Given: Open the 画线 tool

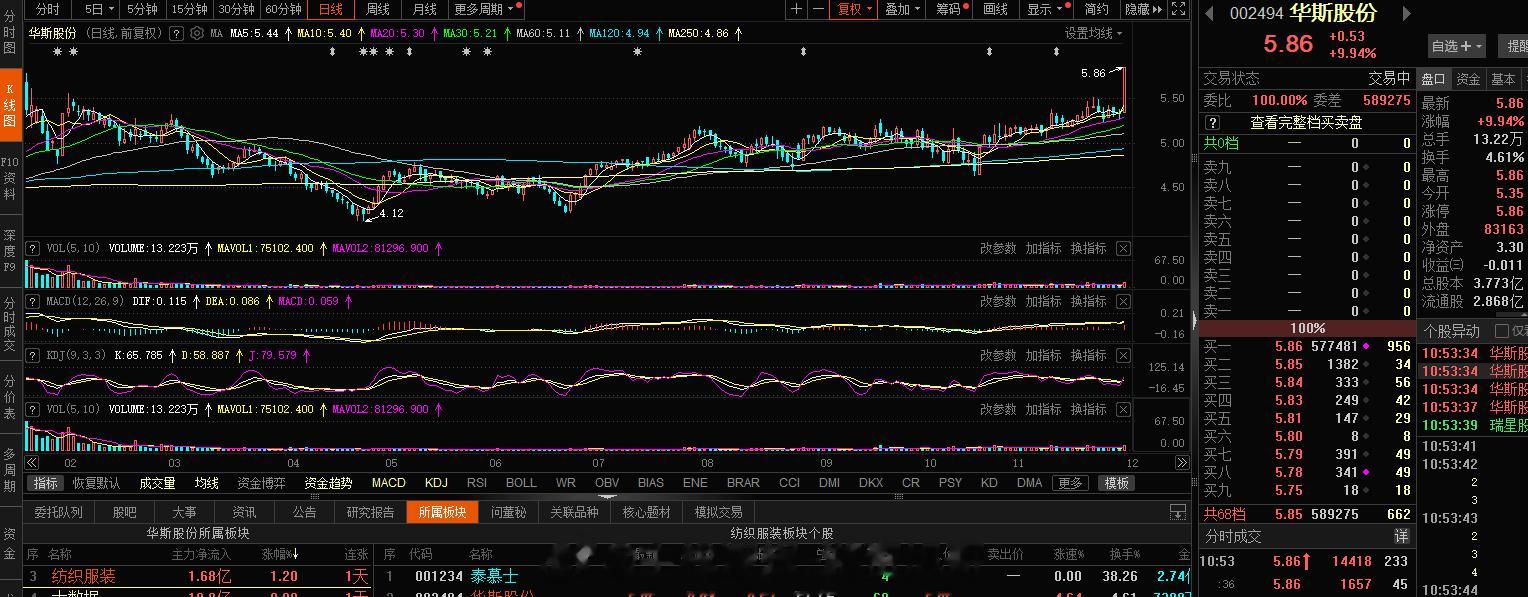Looking at the screenshot, I should pyautogui.click(x=996, y=9).
